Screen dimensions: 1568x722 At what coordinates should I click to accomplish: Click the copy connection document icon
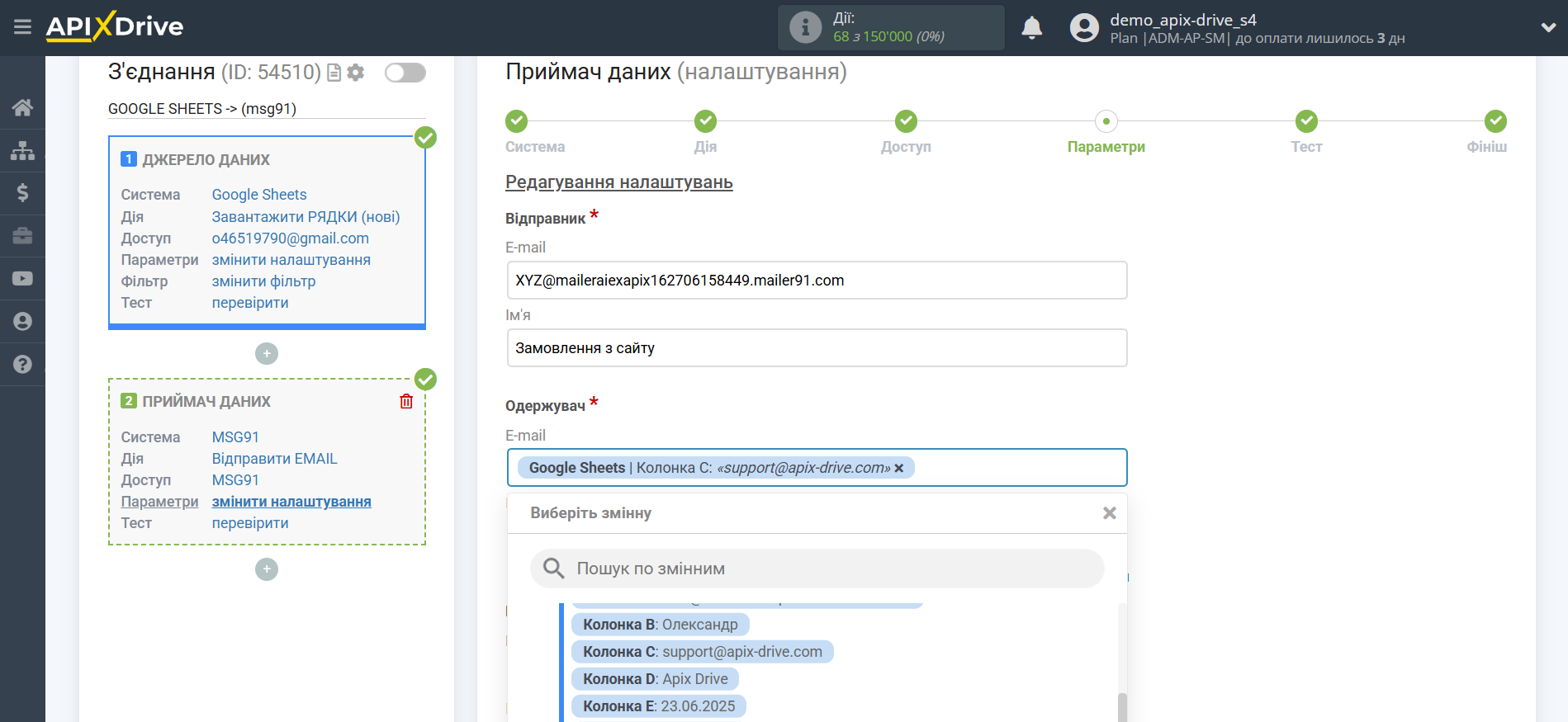pos(334,73)
